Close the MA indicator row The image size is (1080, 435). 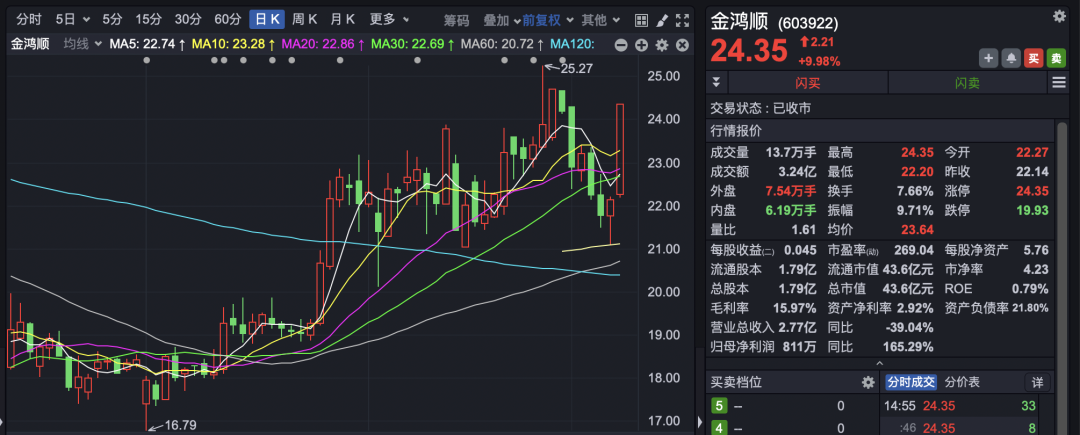pos(681,44)
